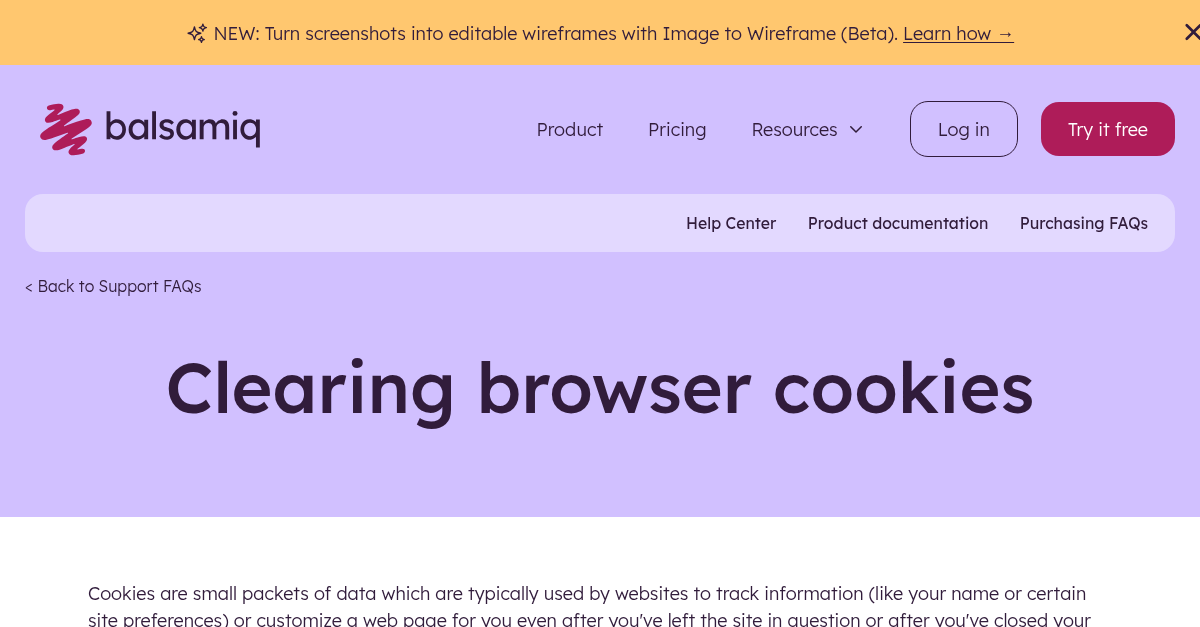The height and width of the screenshot is (627, 1200).
Task: Open the Product documentation tab
Action: point(897,223)
